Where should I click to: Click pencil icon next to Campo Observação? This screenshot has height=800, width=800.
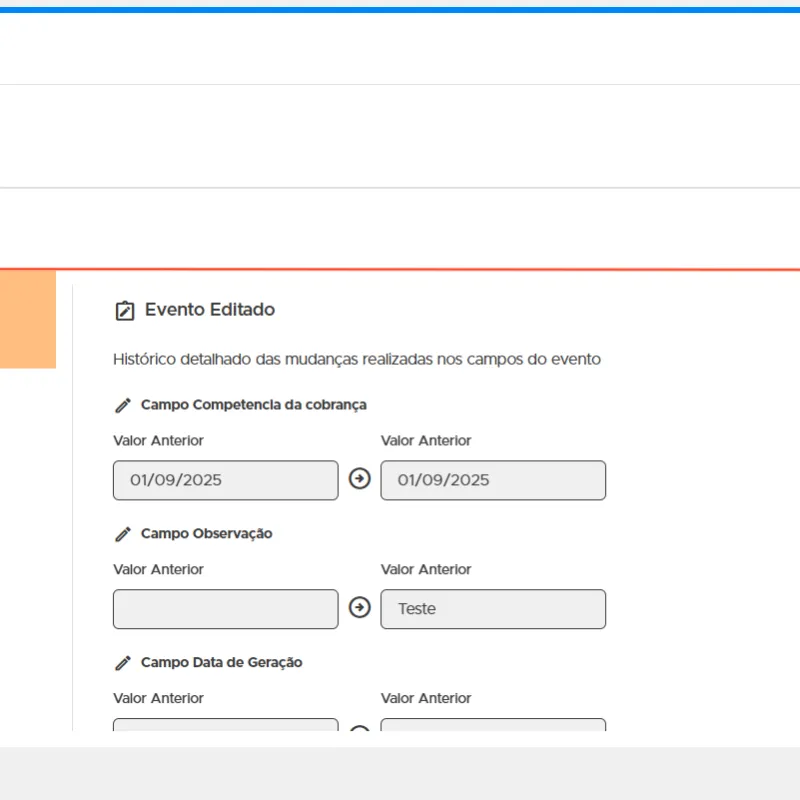point(123,534)
